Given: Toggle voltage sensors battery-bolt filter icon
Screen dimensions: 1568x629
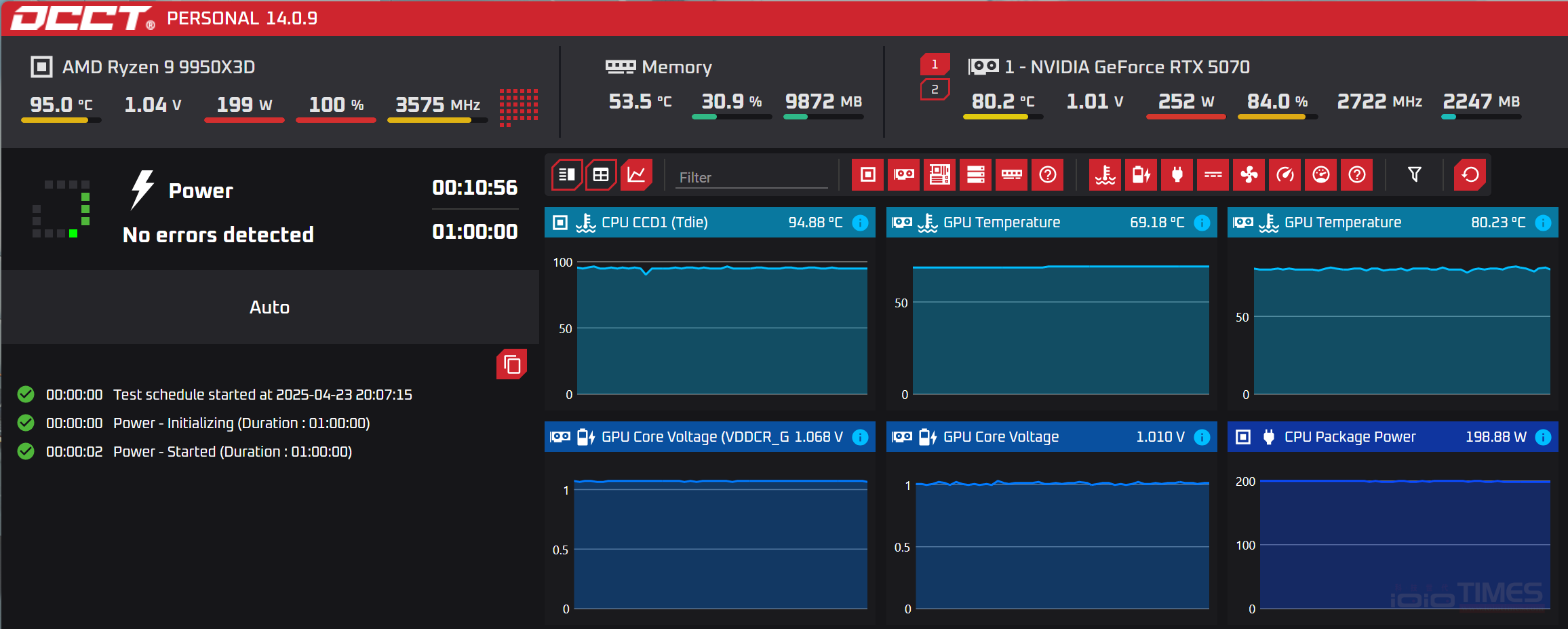Looking at the screenshot, I should click(x=1141, y=175).
